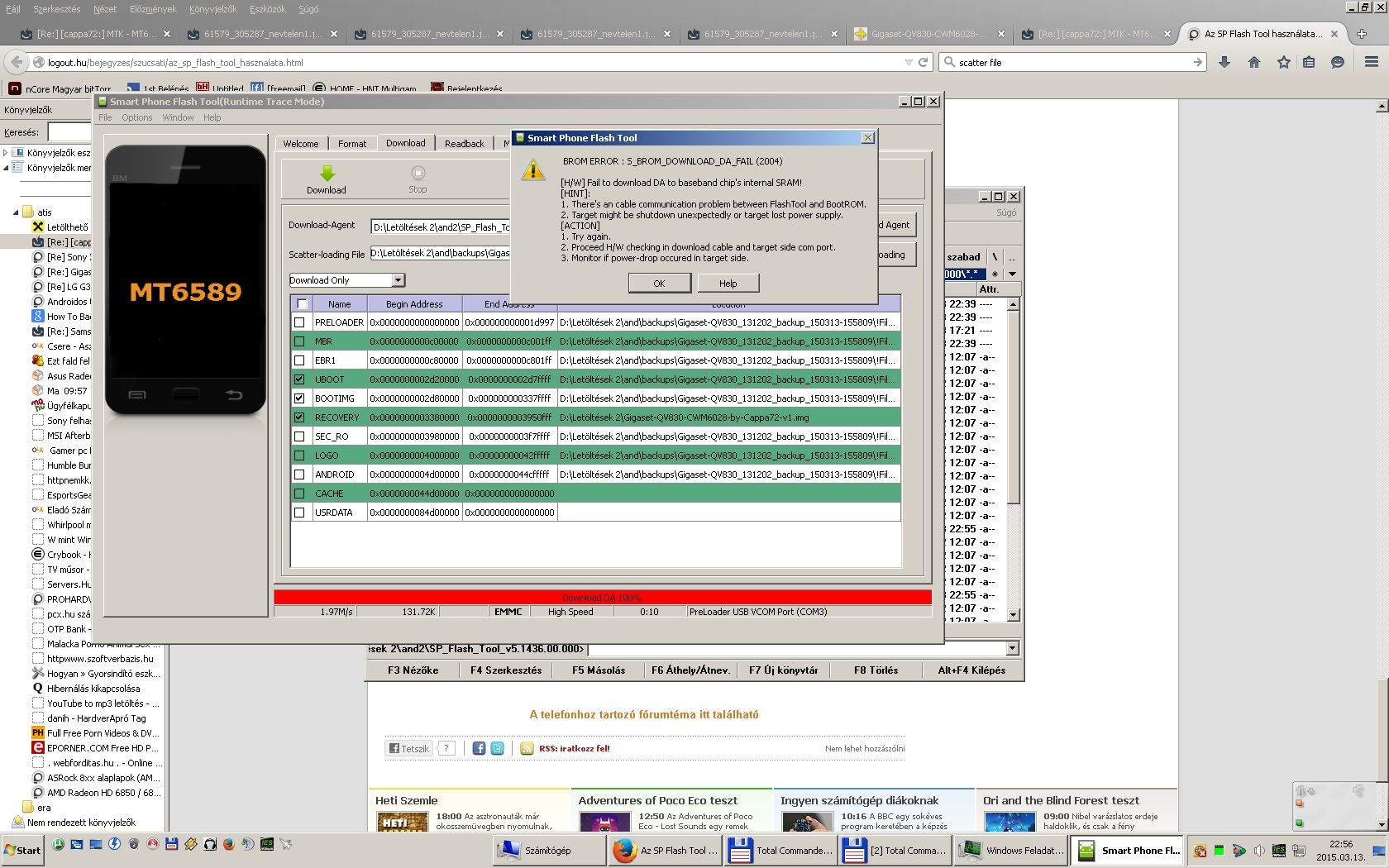Image resolution: width=1389 pixels, height=868 pixels.
Task: Open the Firefox hamburger menu
Action: pyautogui.click(x=1372, y=62)
